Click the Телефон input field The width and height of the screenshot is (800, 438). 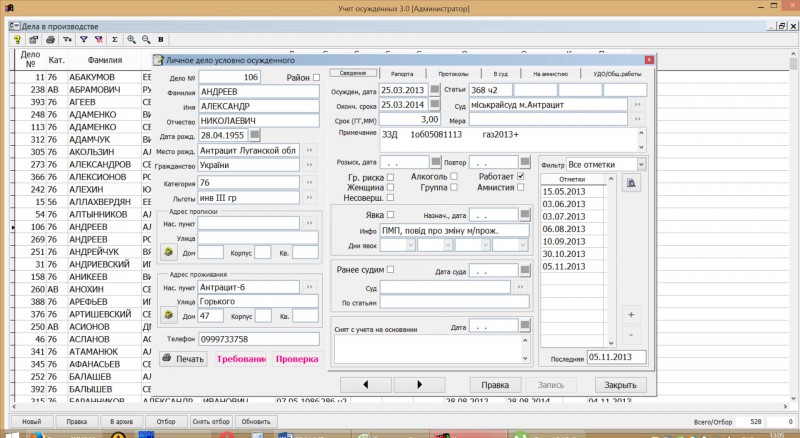[x=257, y=339]
